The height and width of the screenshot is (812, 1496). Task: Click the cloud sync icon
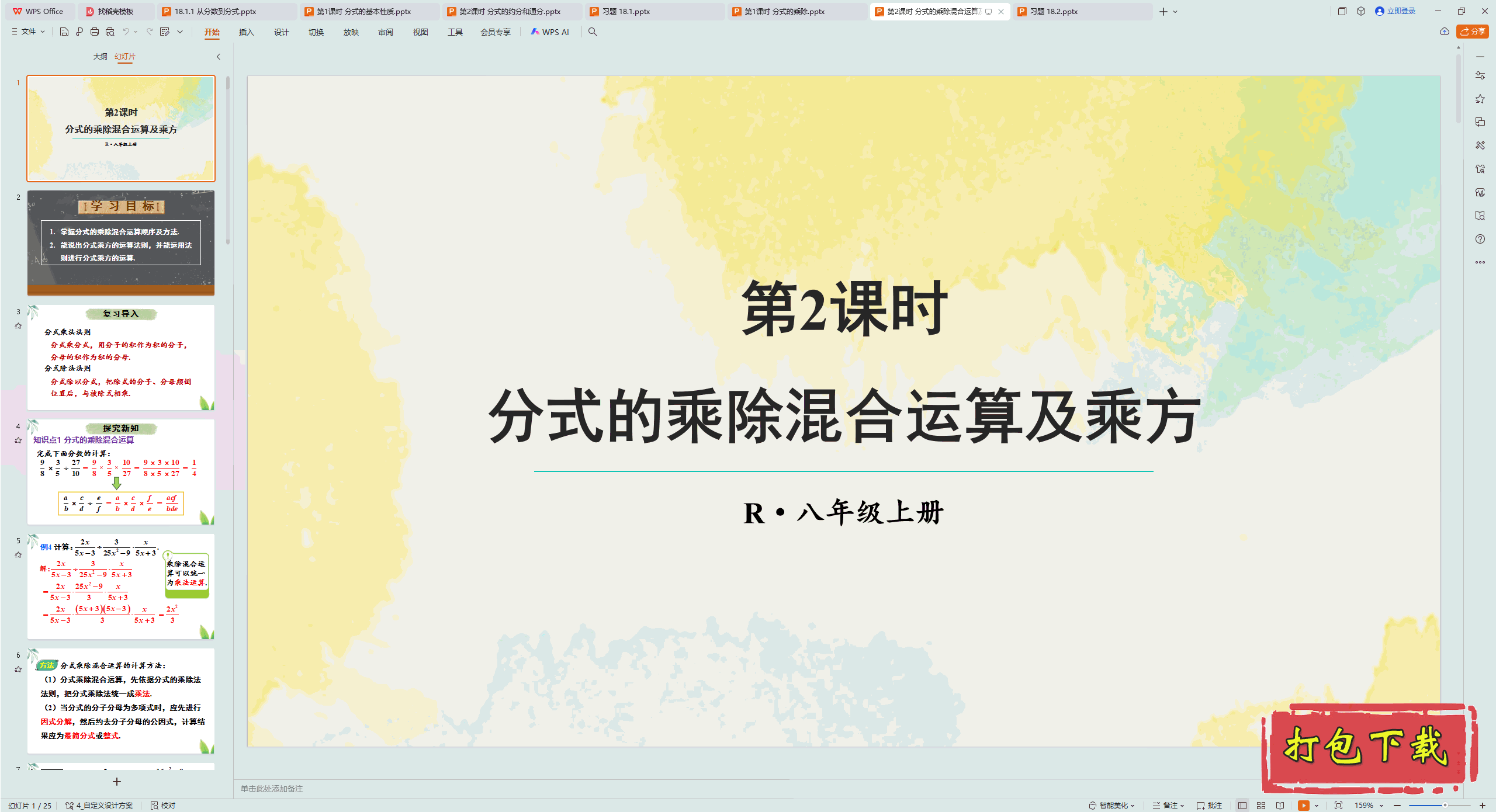(1445, 32)
